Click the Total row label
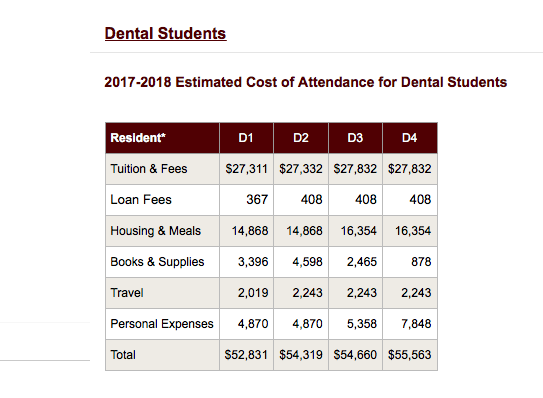The image size is (543, 398). coord(123,355)
